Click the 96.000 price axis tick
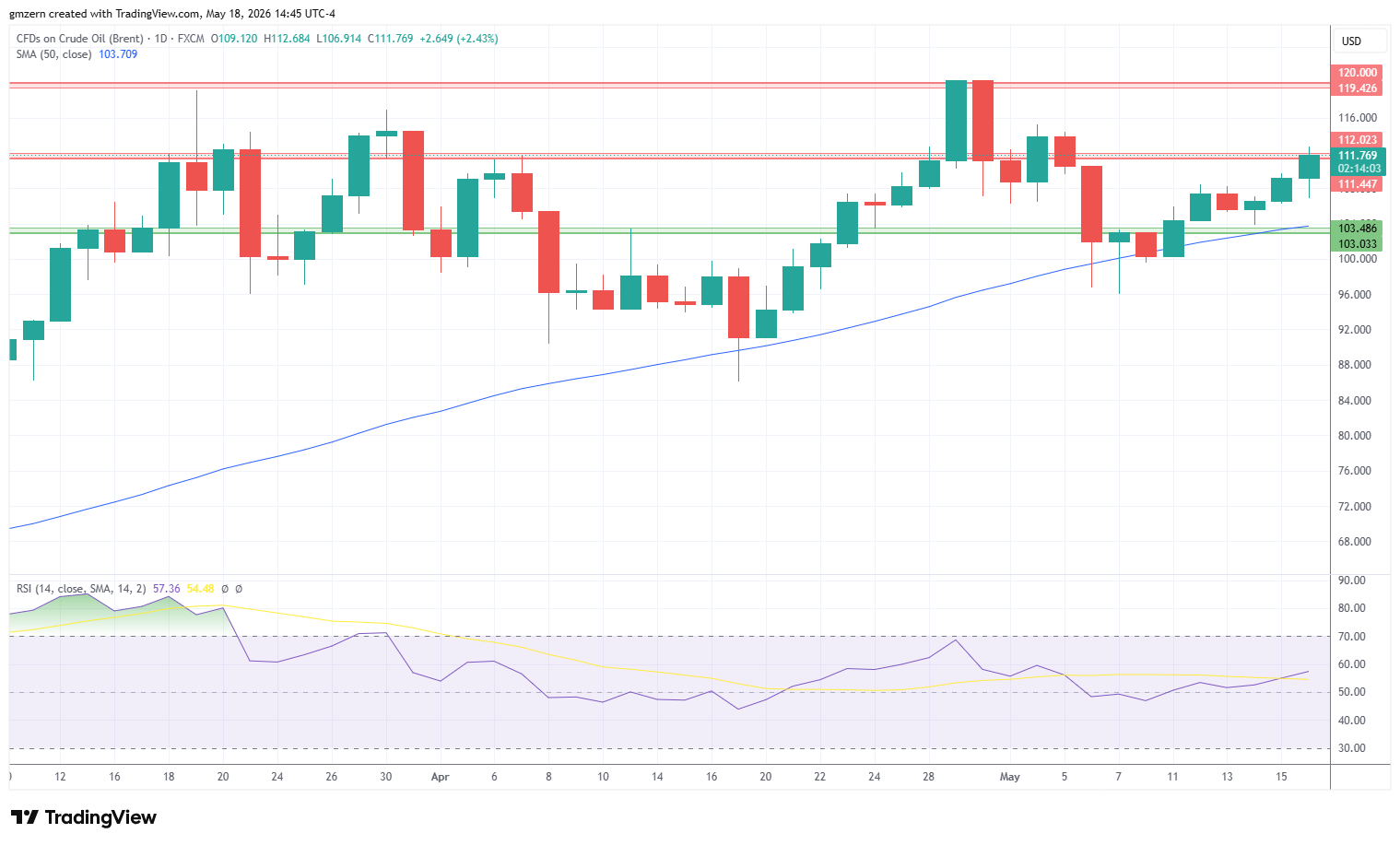The image size is (1400, 845). pos(1355,295)
